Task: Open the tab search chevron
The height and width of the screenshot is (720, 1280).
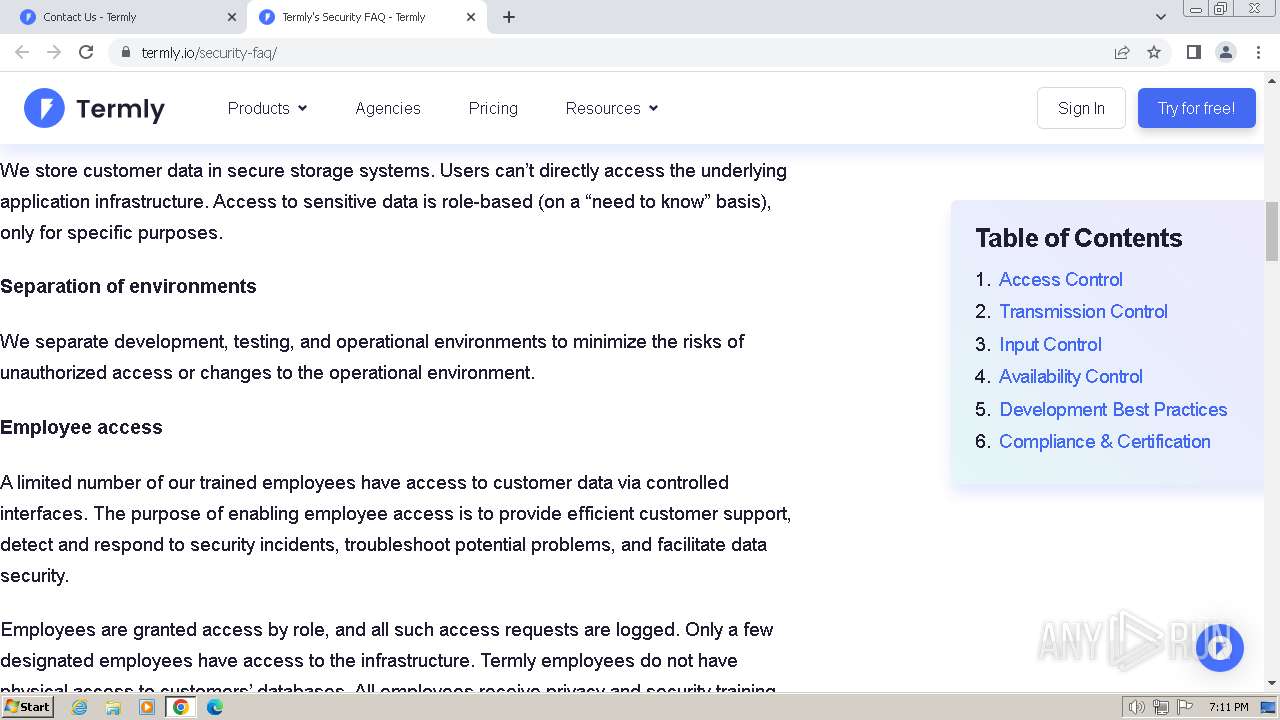Action: coord(1160,17)
